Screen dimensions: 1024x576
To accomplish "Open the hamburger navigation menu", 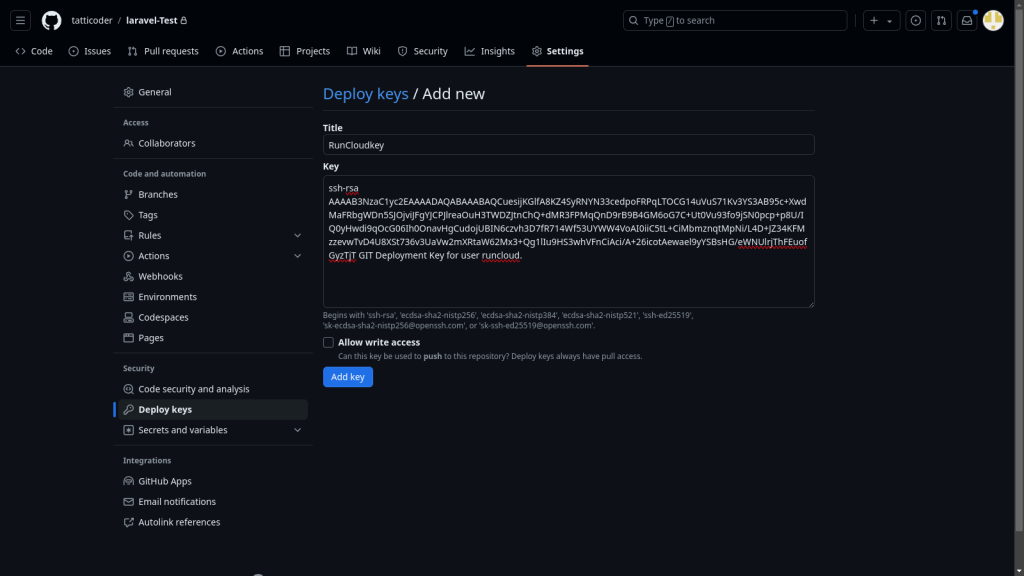I will pyautogui.click(x=21, y=20).
